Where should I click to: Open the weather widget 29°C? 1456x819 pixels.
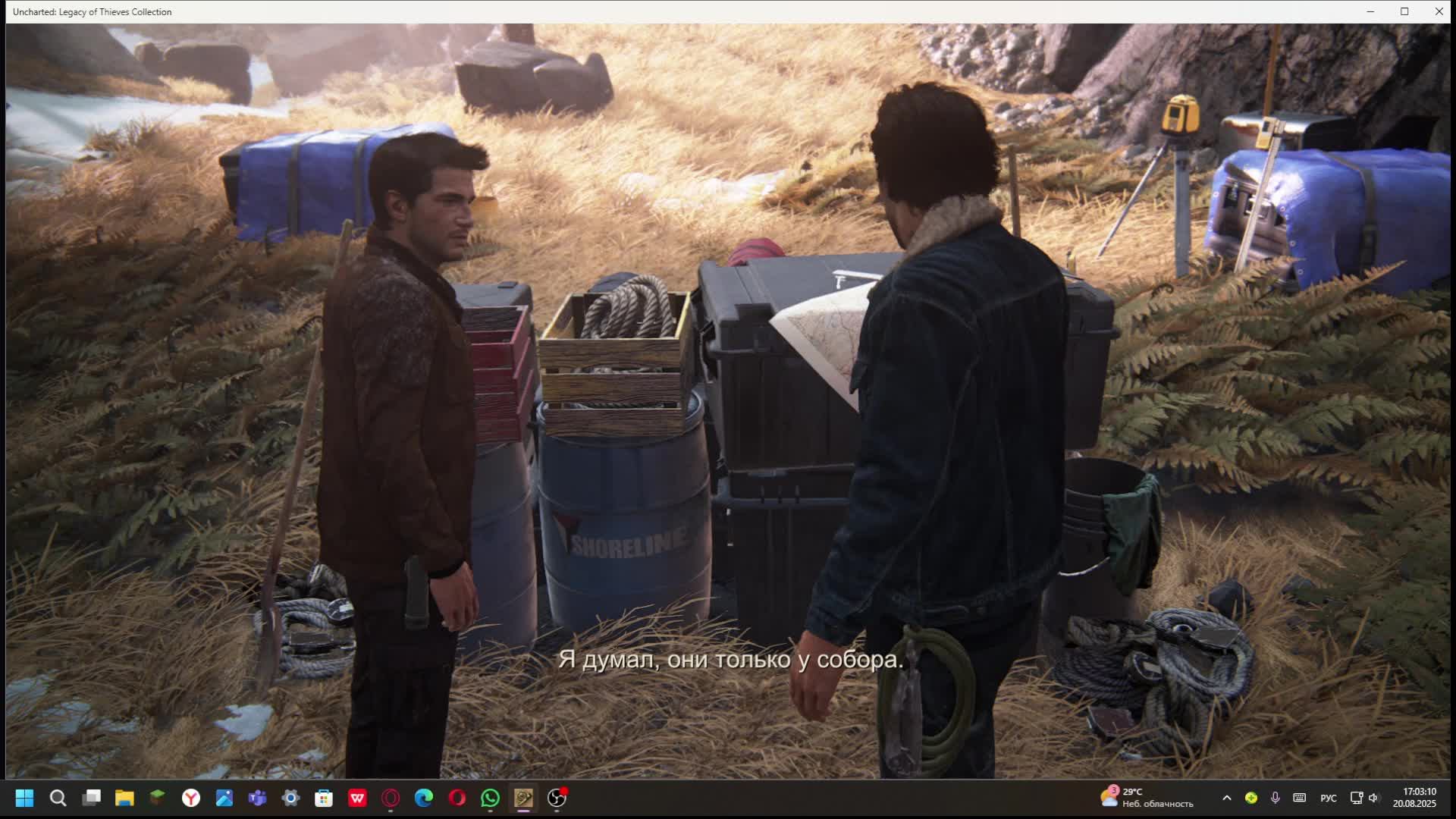pos(1147,797)
